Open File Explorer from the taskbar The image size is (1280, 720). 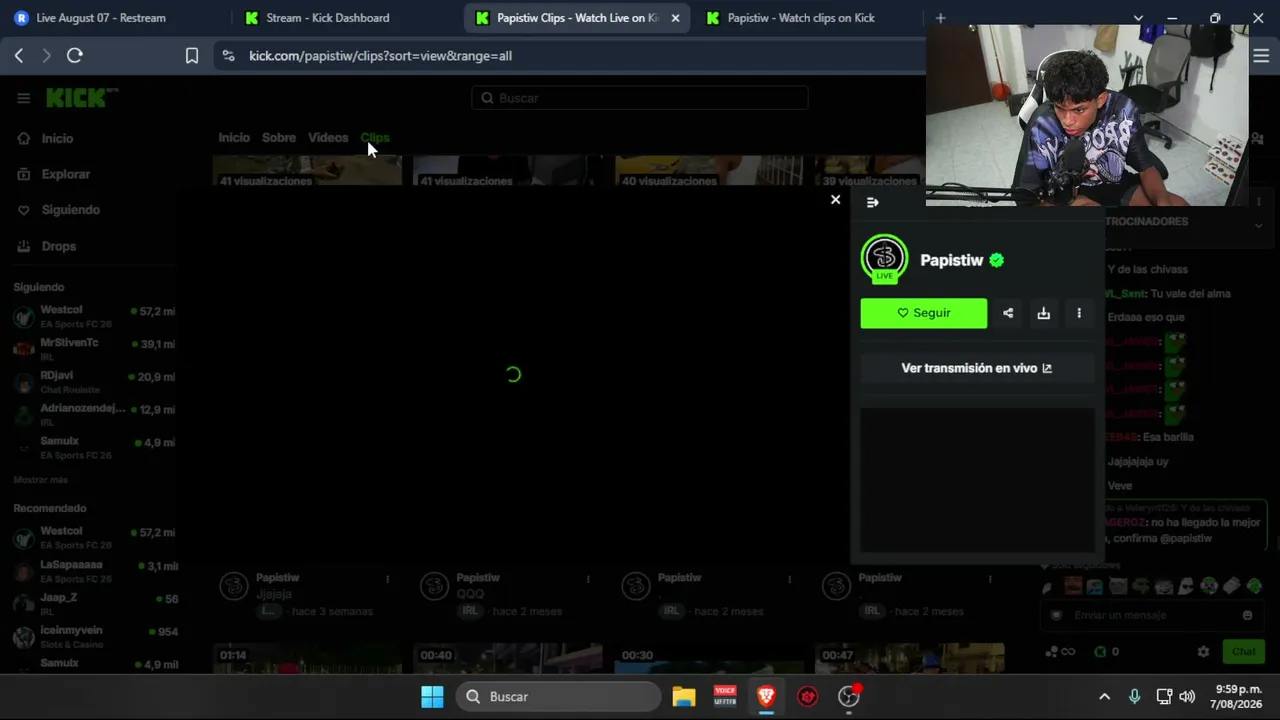point(684,697)
